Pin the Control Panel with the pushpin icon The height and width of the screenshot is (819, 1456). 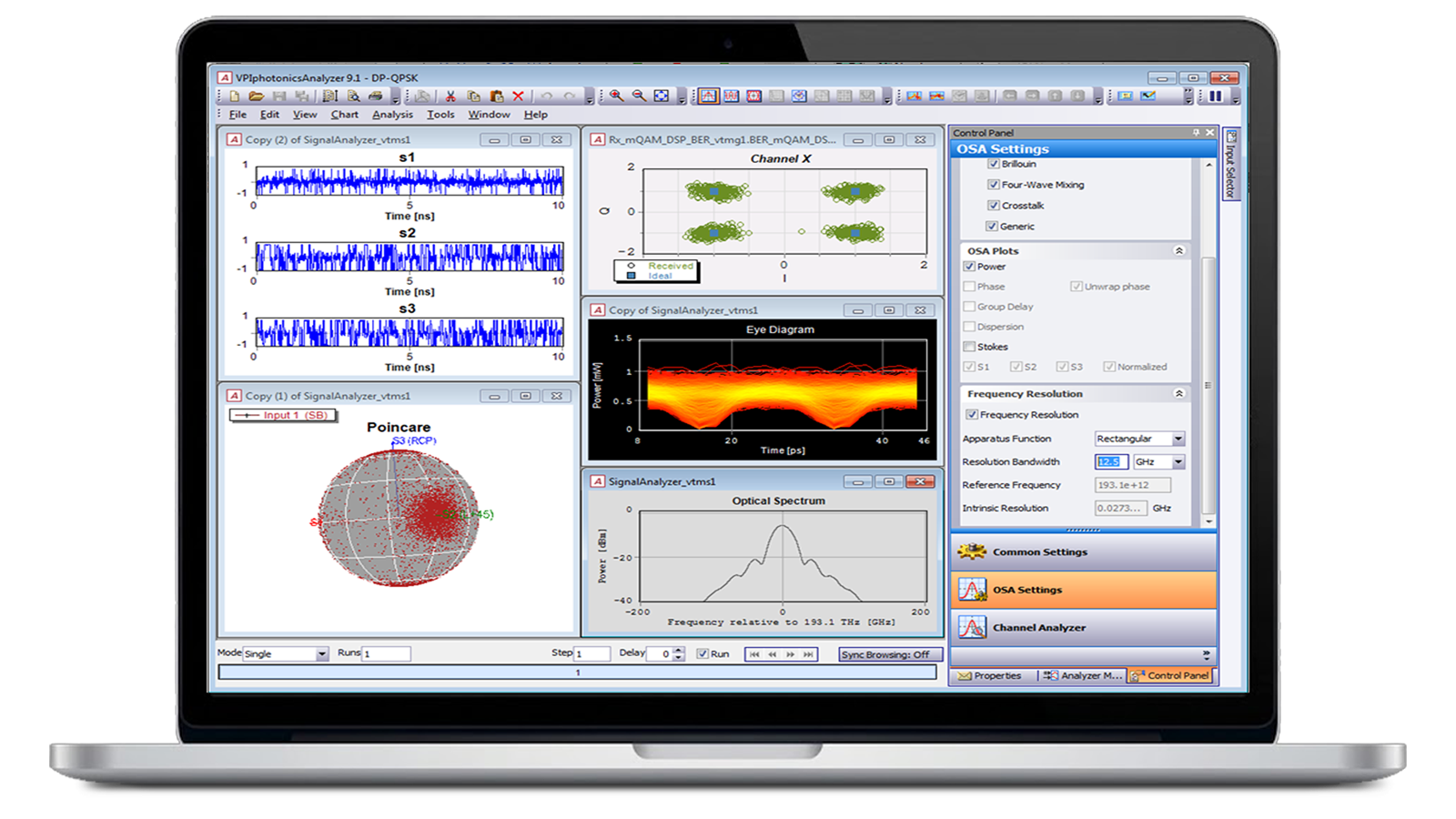(1196, 133)
